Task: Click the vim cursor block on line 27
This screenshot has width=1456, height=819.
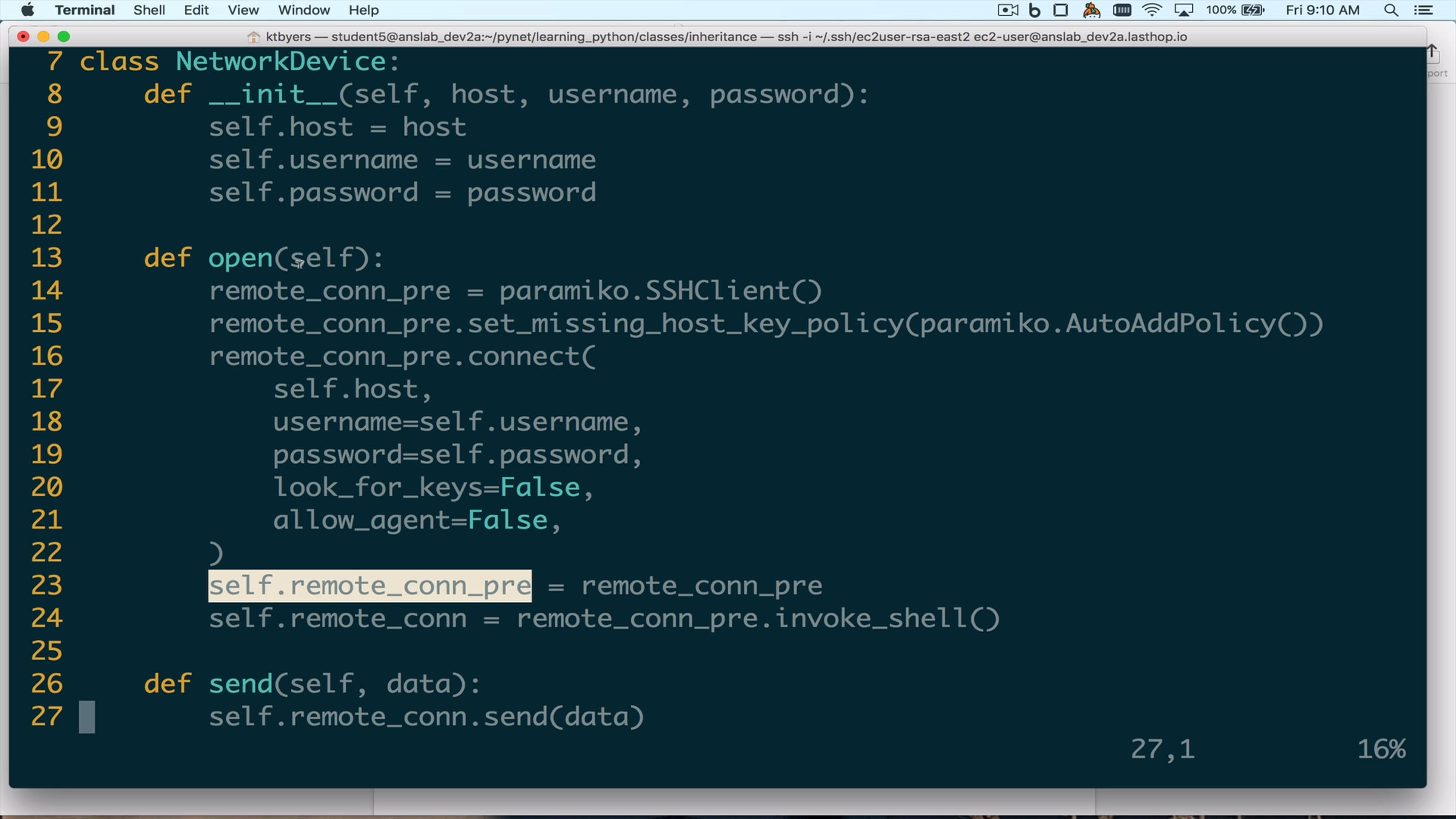Action: pos(87,717)
